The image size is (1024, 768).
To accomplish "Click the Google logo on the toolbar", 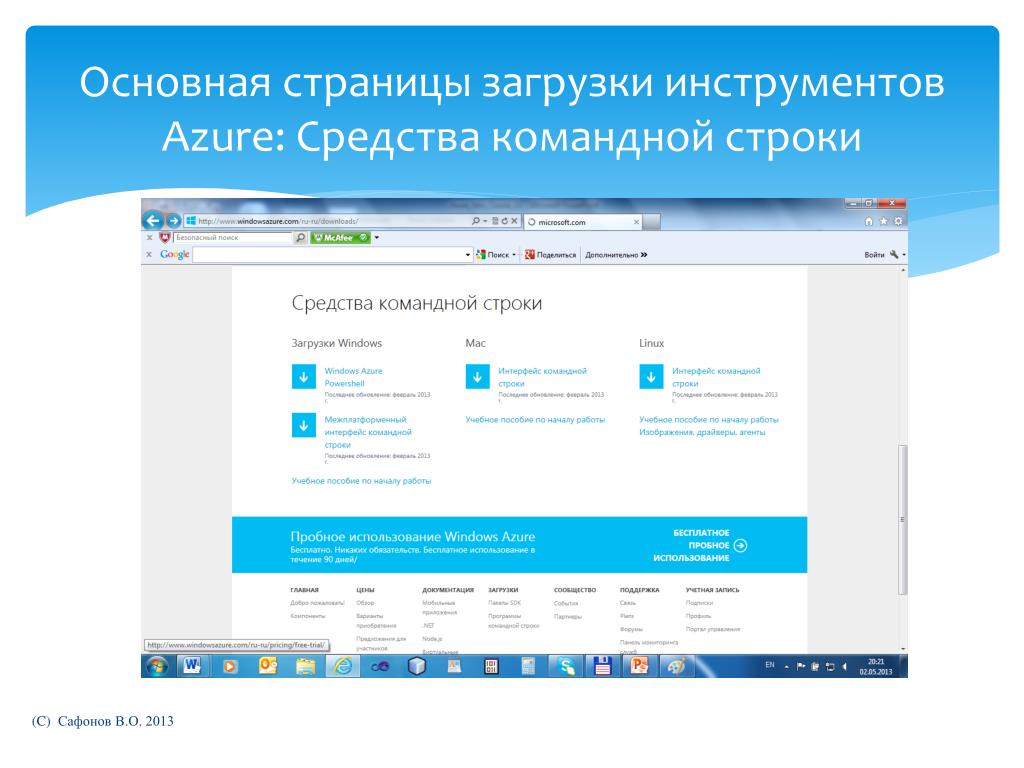I will click(174, 255).
